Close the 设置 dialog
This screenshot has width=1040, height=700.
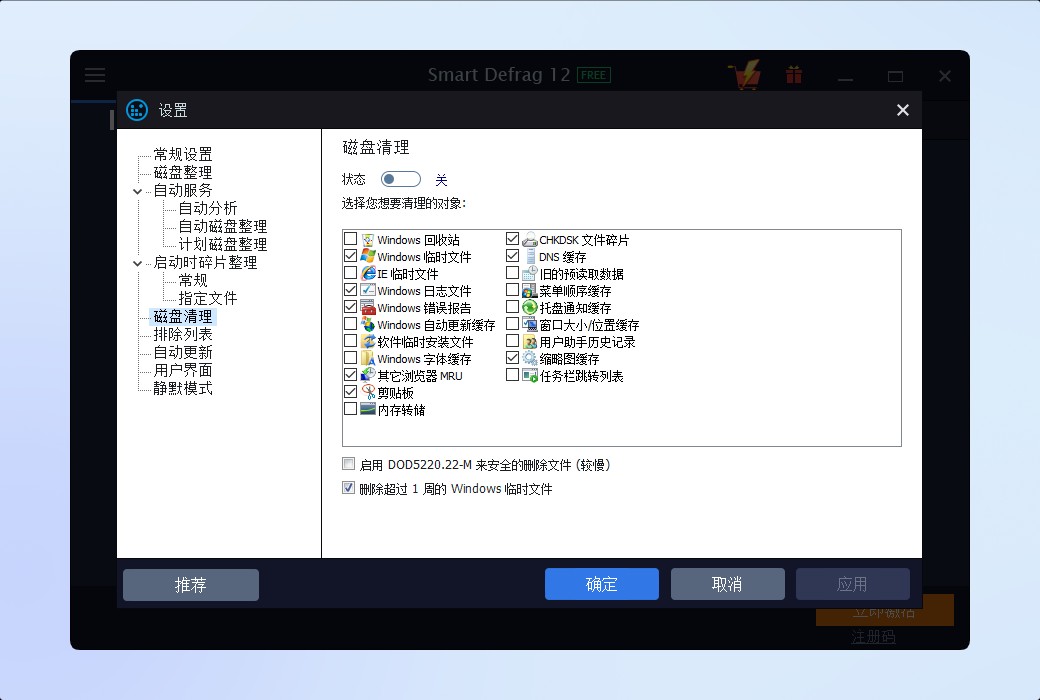pos(903,110)
